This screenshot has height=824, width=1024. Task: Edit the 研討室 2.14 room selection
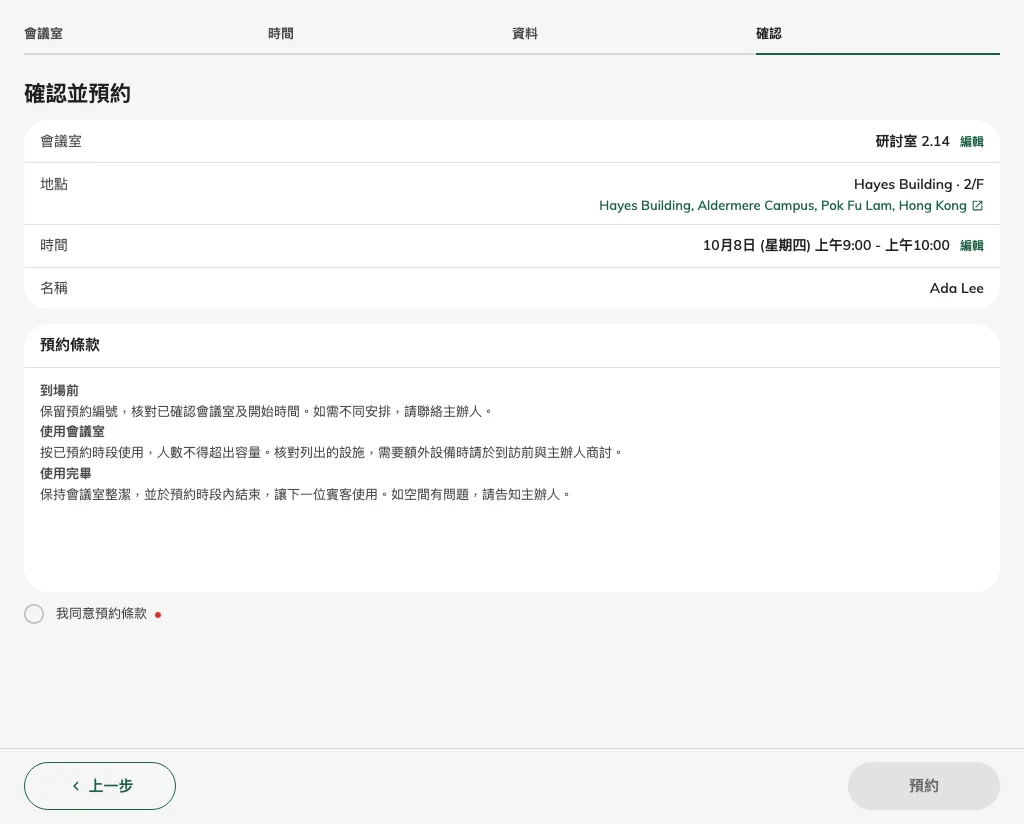(x=972, y=142)
